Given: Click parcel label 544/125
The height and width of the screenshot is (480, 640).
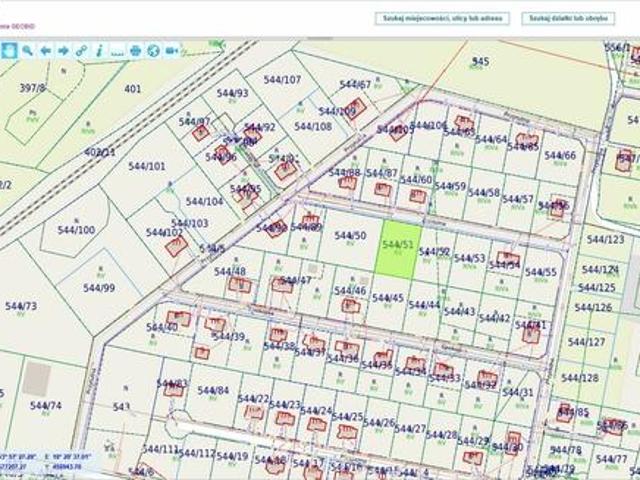Looking at the screenshot, I should (x=597, y=288).
